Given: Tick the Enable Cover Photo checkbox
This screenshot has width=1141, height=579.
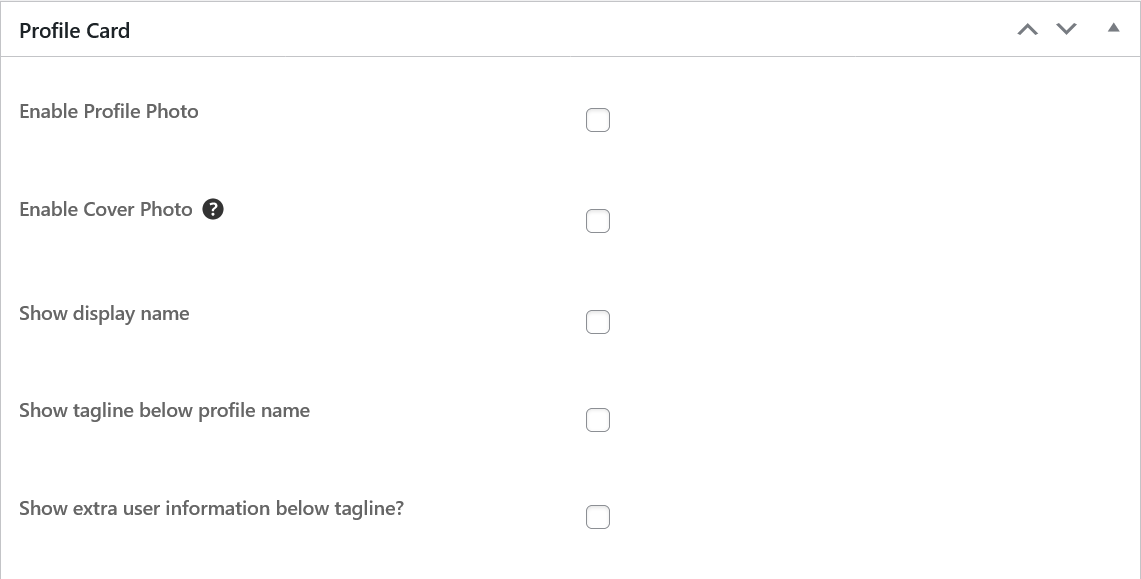Looking at the screenshot, I should tap(597, 221).
